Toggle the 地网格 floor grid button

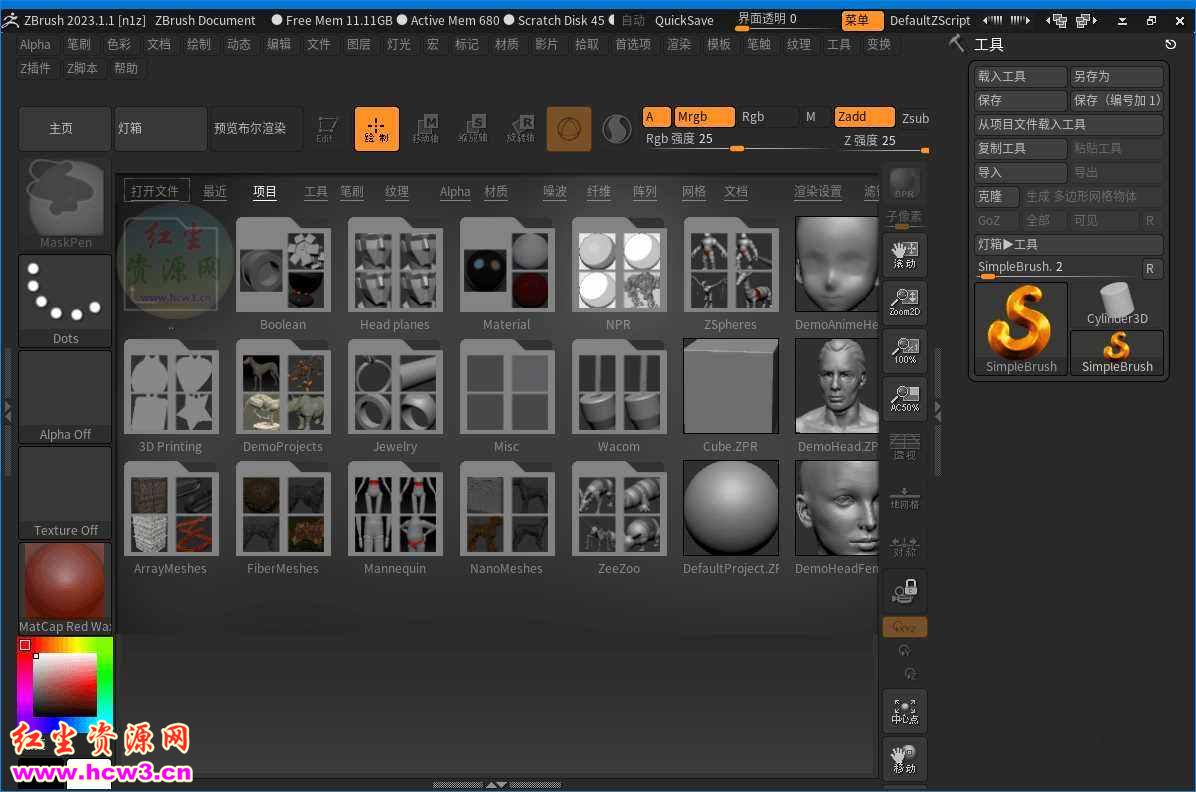pos(905,497)
